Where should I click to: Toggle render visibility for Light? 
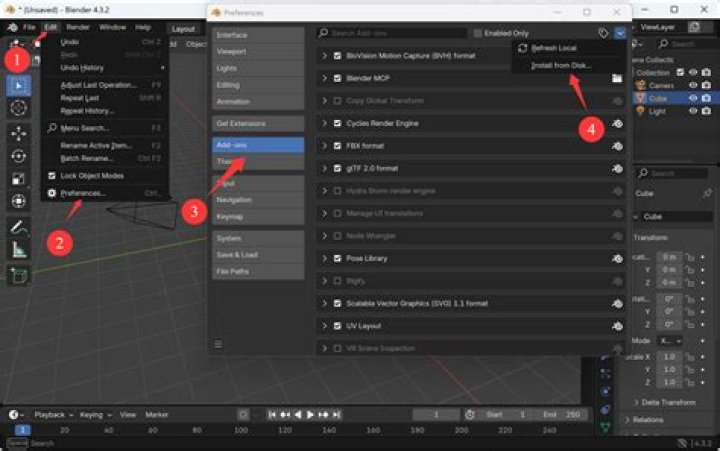706,111
